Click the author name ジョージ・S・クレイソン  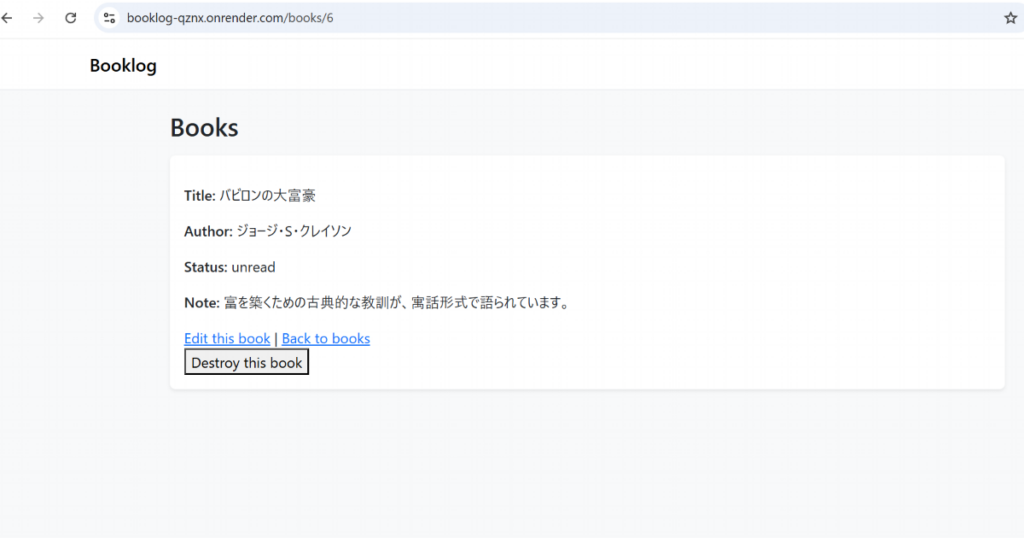(294, 232)
